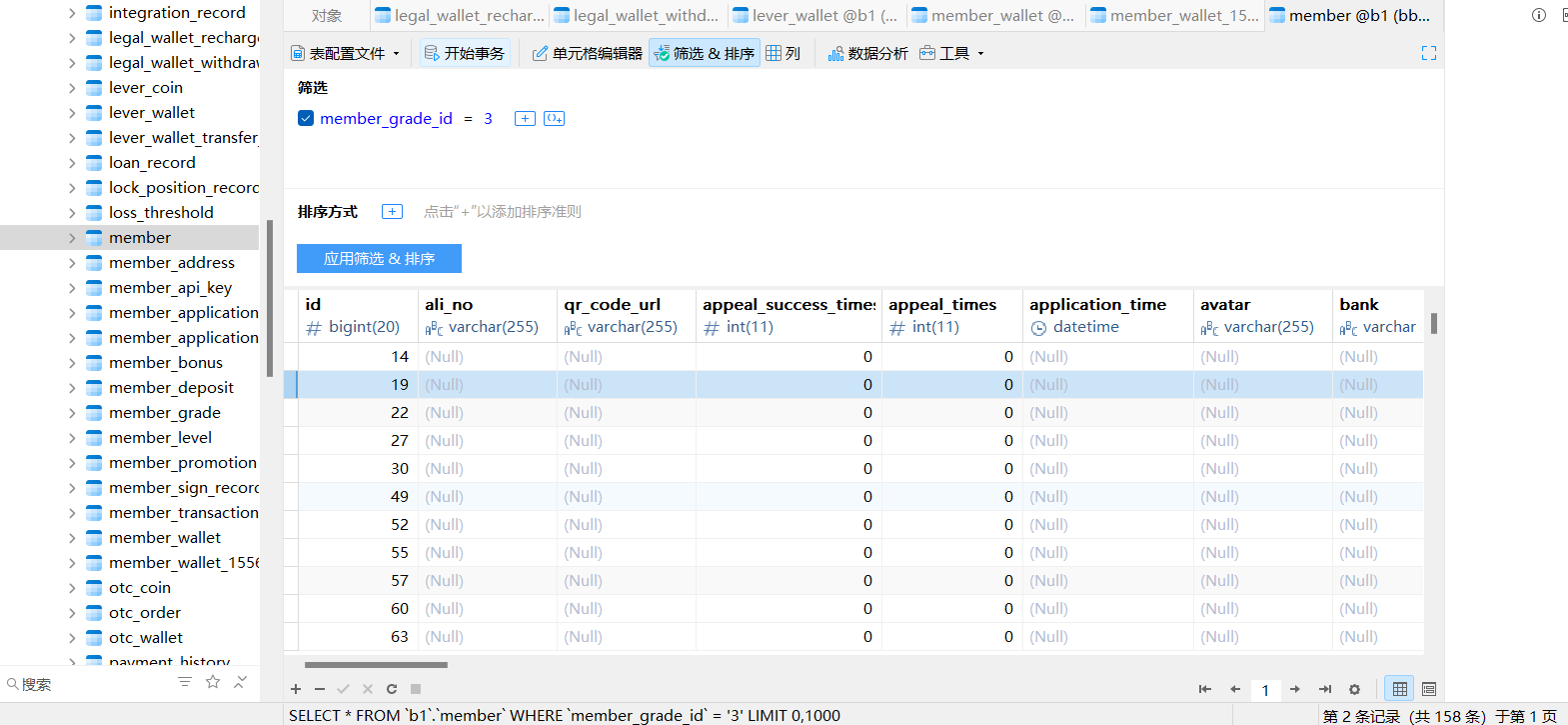Edit the filter value 3
Viewport: 1568px width, 725px height.
point(489,118)
